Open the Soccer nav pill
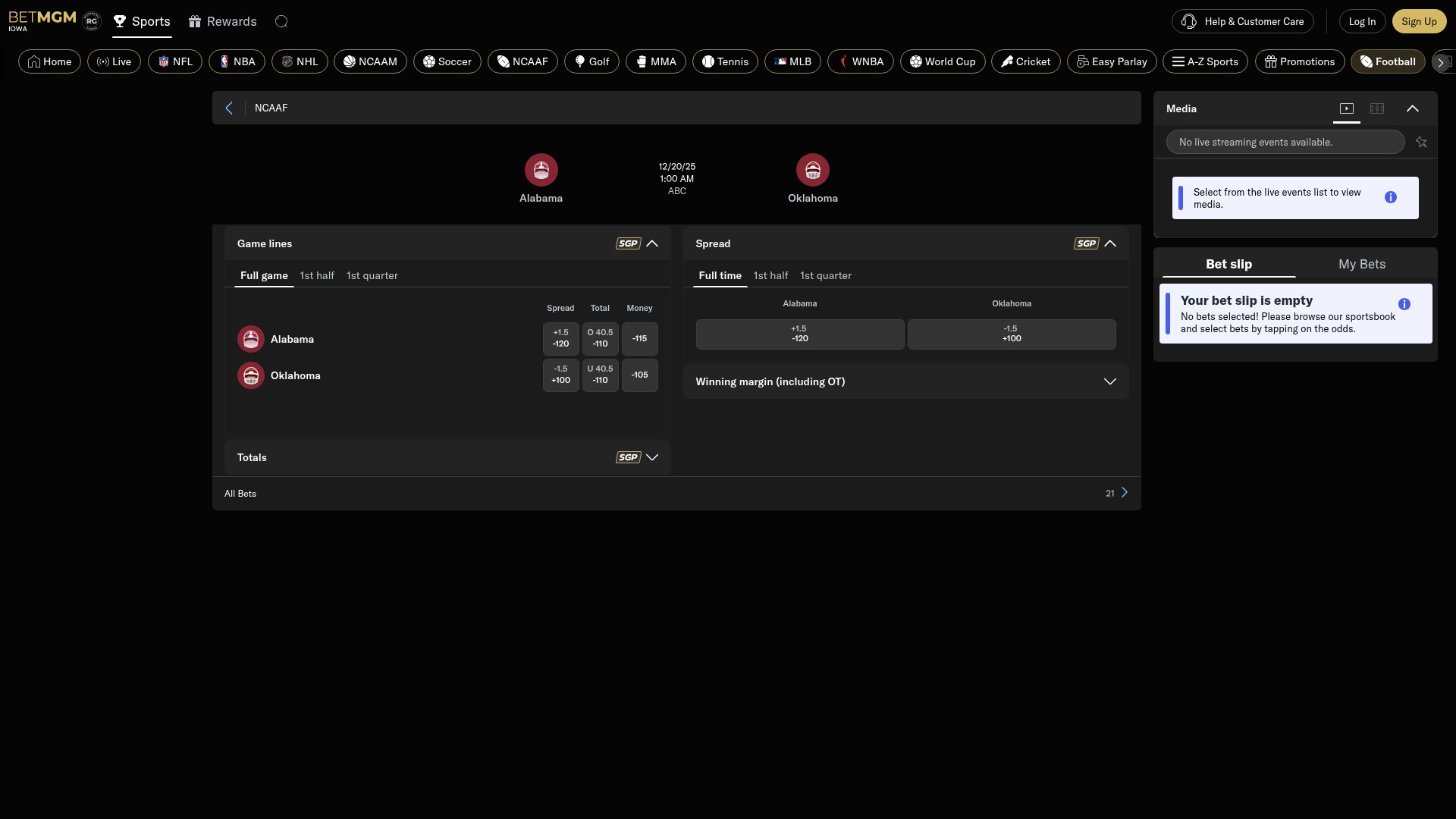The image size is (1456, 819). click(447, 61)
